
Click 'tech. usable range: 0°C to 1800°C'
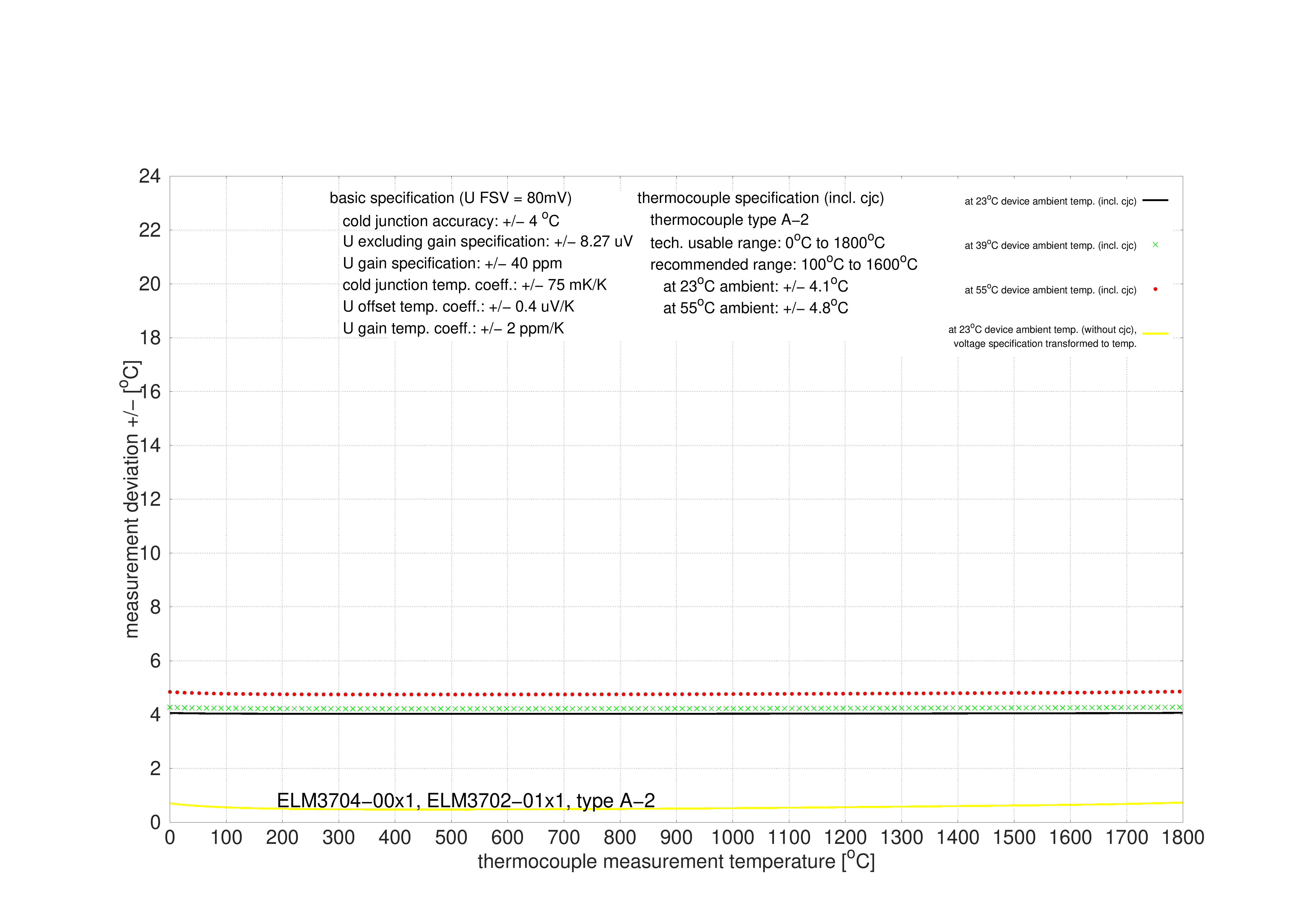[767, 242]
